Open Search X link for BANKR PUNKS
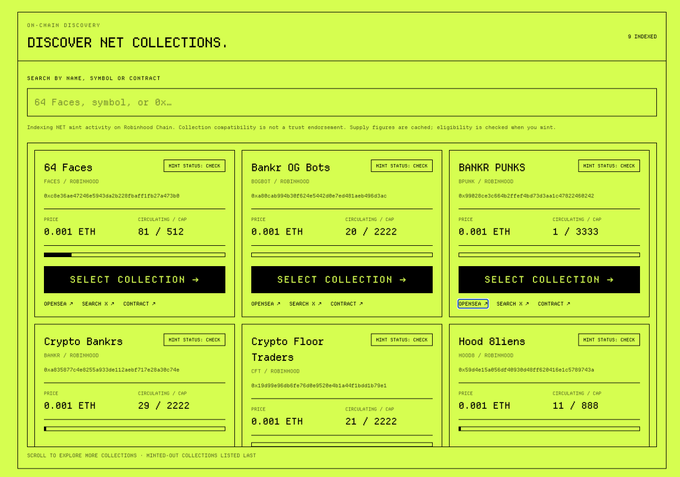This screenshot has width=680, height=477. click(513, 304)
